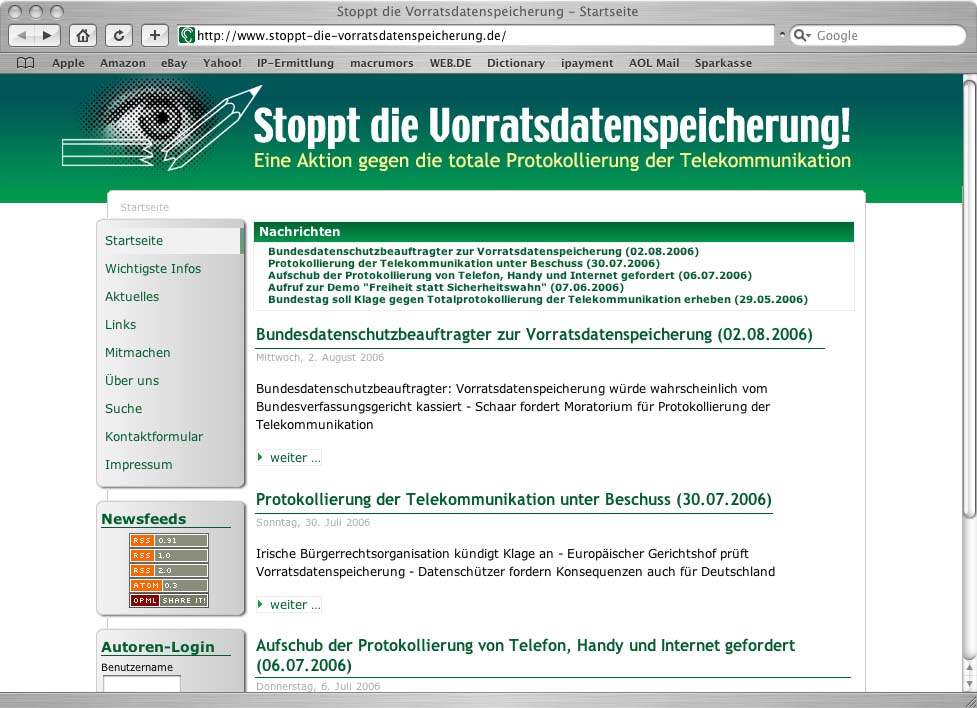Viewport: 977px width, 708px height.
Task: Click the Autoren-Login heading
Action: [158, 647]
